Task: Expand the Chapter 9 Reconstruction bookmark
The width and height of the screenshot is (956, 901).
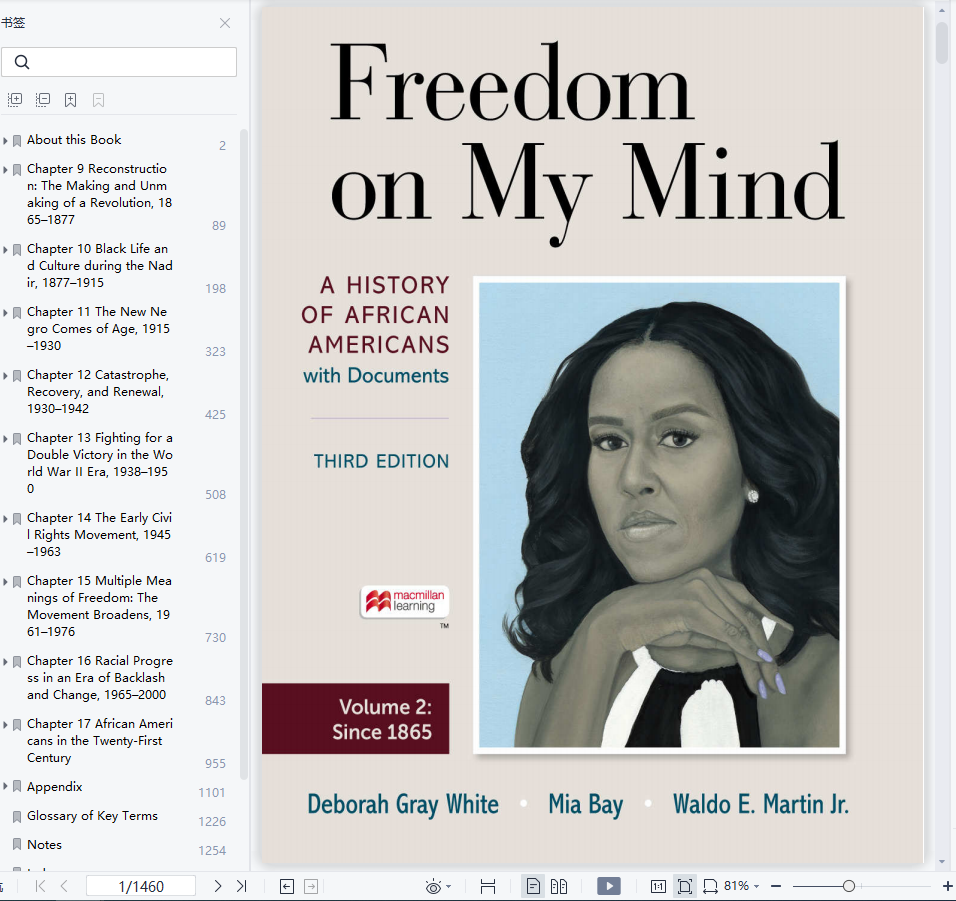Action: [5, 169]
